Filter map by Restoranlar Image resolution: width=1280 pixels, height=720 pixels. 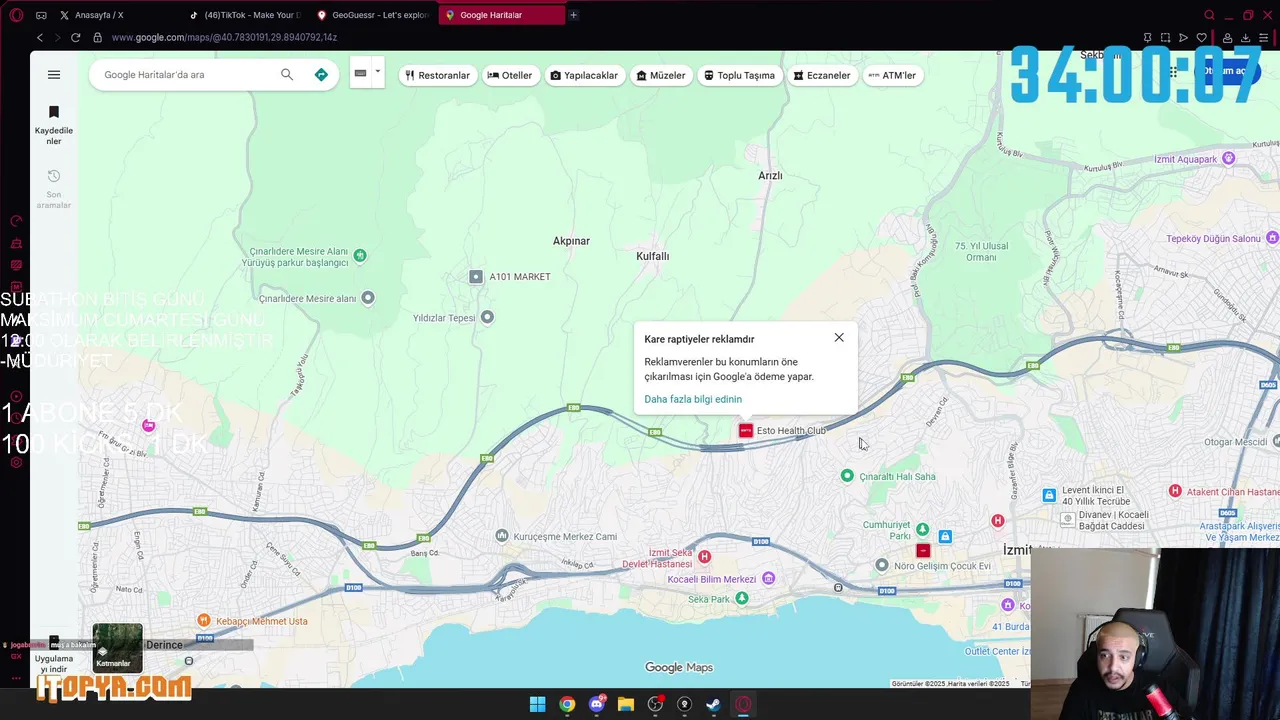[437, 75]
